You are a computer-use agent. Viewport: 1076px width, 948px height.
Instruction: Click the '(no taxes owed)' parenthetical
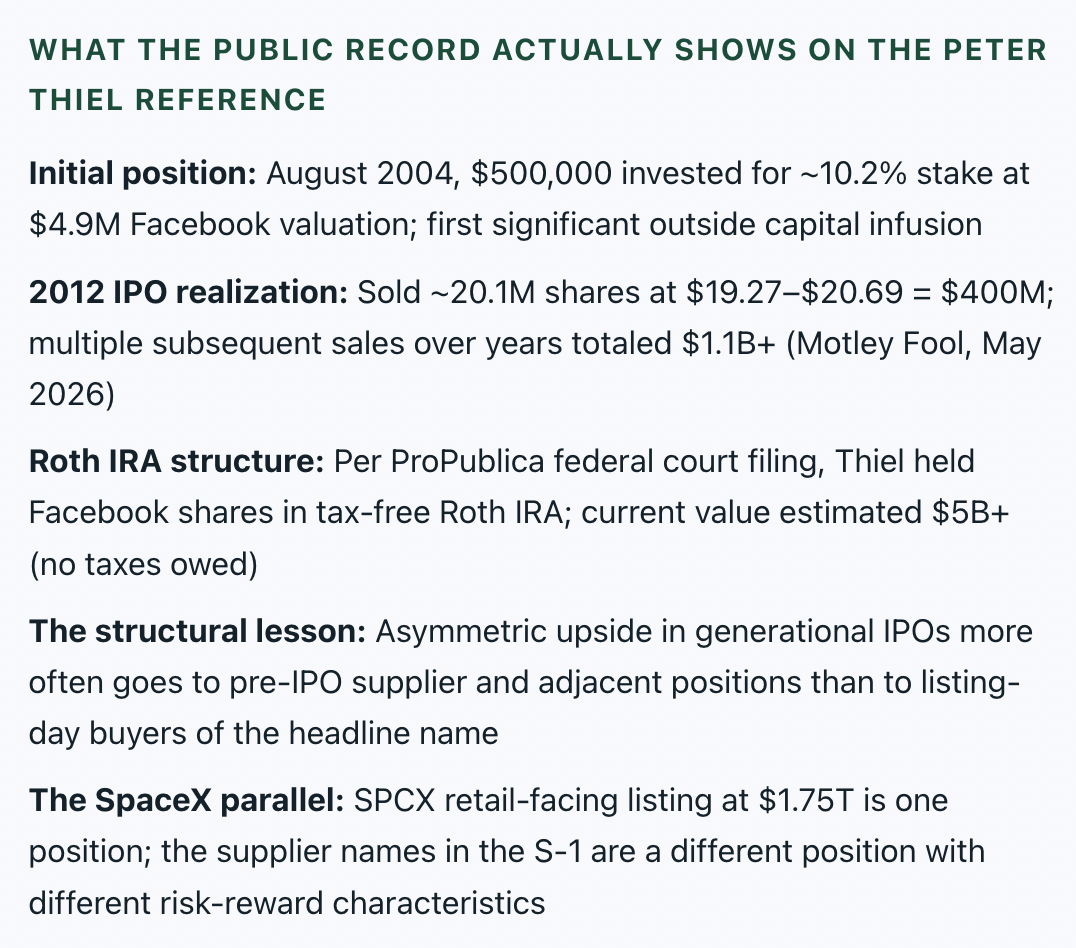[x=143, y=564]
